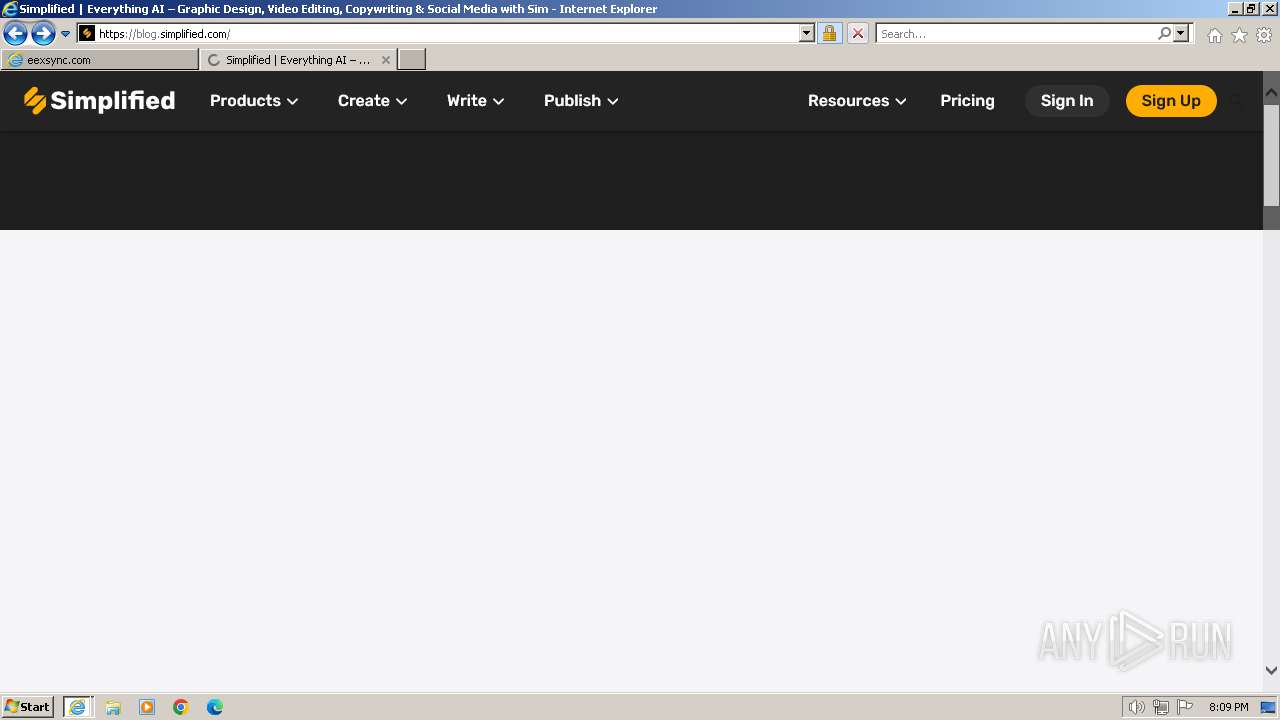Click the Sign In button
Screen dimensions: 1280x720
coord(1067,101)
